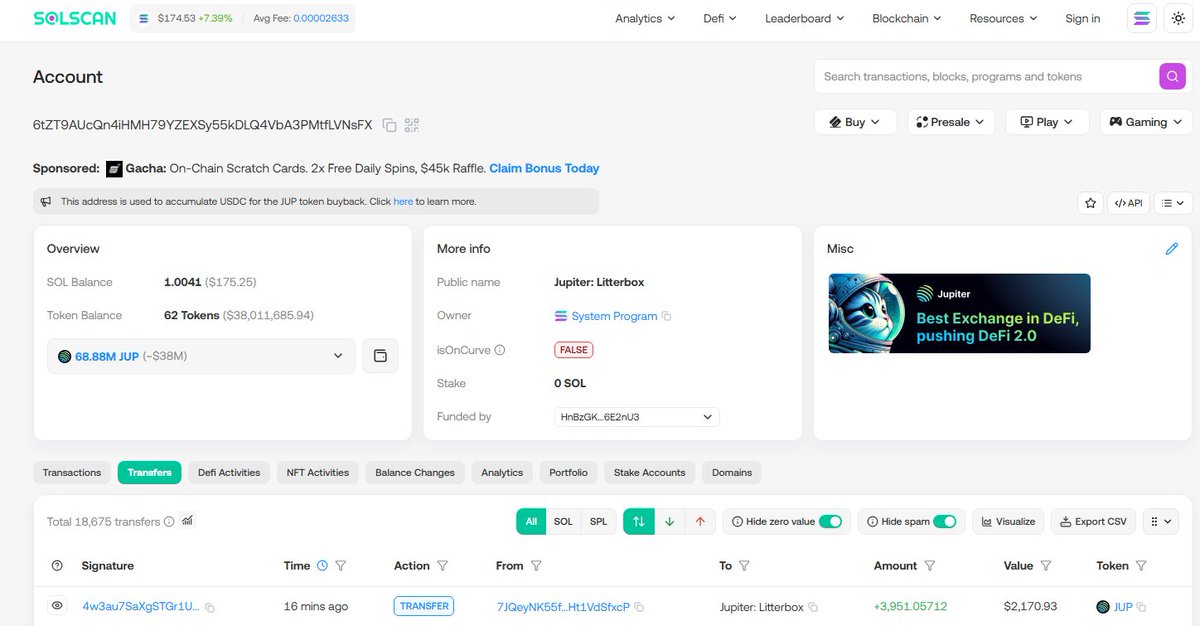1200x626 pixels.
Task: Click the purple search button
Action: click(1172, 76)
